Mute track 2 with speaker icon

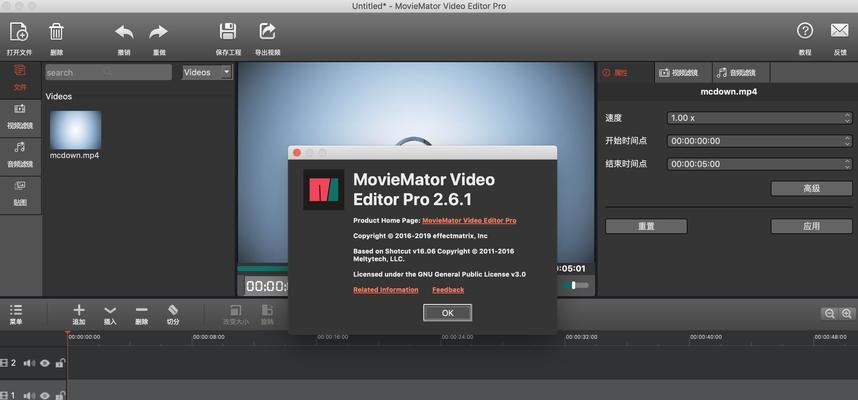[x=29, y=363]
